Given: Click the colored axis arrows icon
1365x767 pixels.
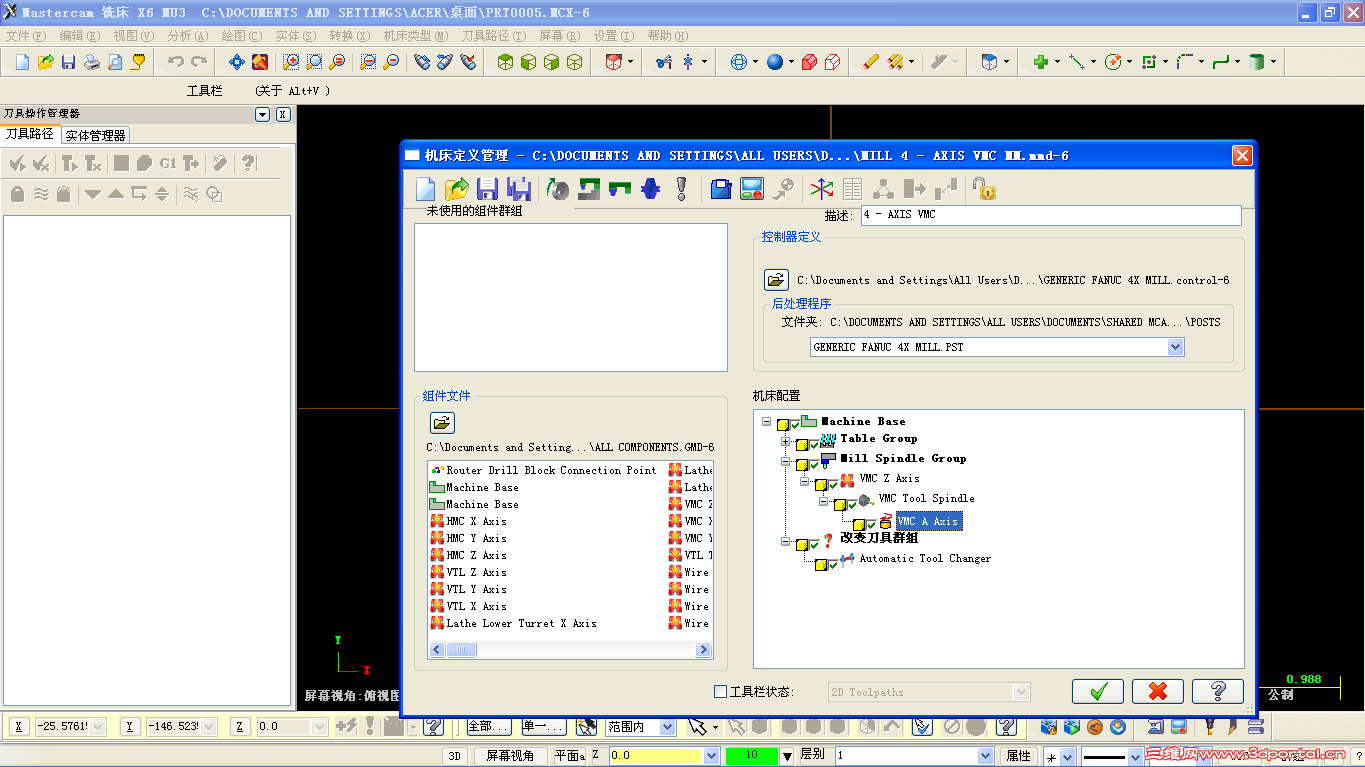Looking at the screenshot, I should point(822,189).
